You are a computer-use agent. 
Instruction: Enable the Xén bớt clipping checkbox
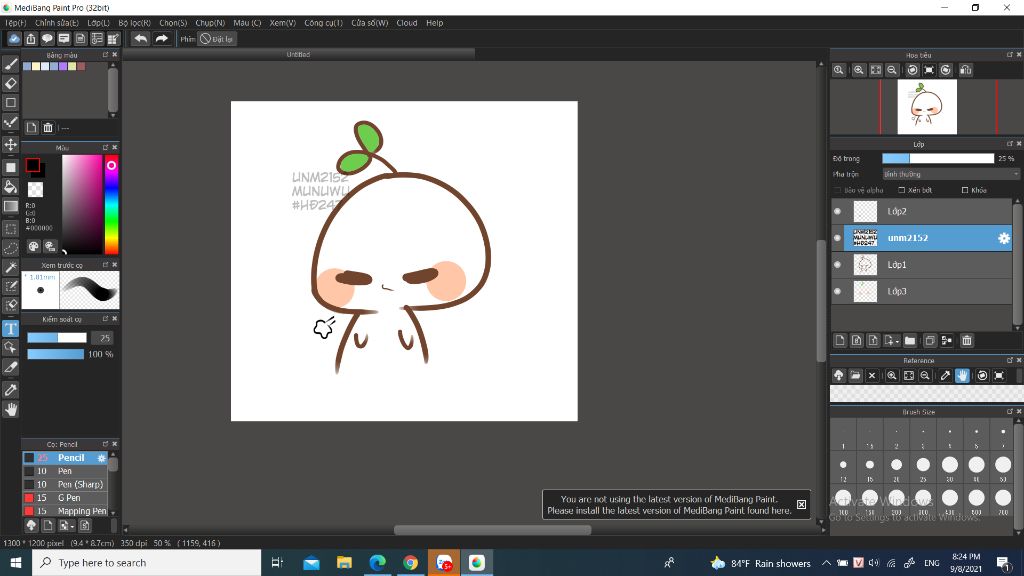click(902, 190)
